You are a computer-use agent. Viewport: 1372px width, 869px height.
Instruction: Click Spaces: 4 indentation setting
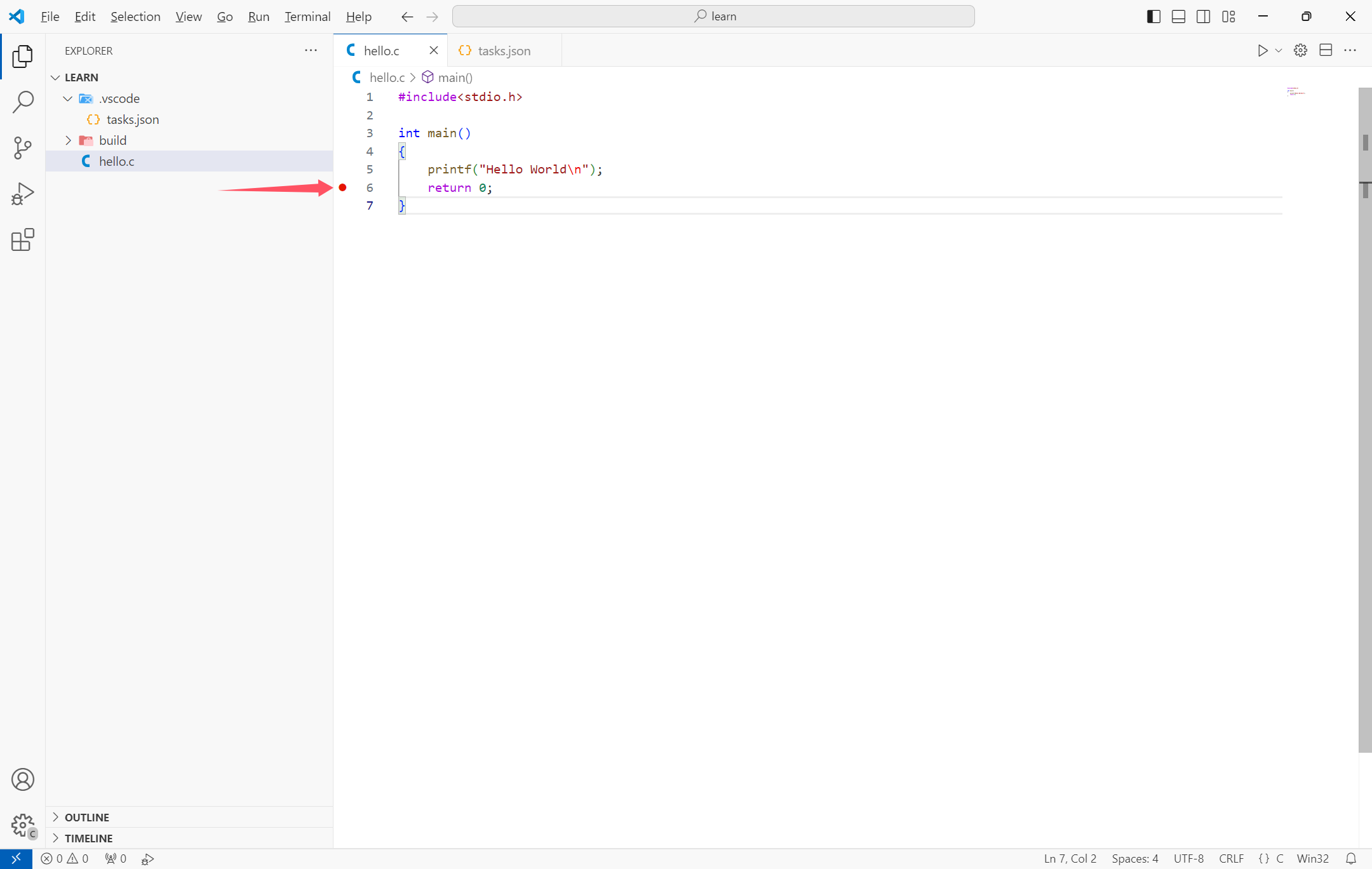(x=1135, y=859)
